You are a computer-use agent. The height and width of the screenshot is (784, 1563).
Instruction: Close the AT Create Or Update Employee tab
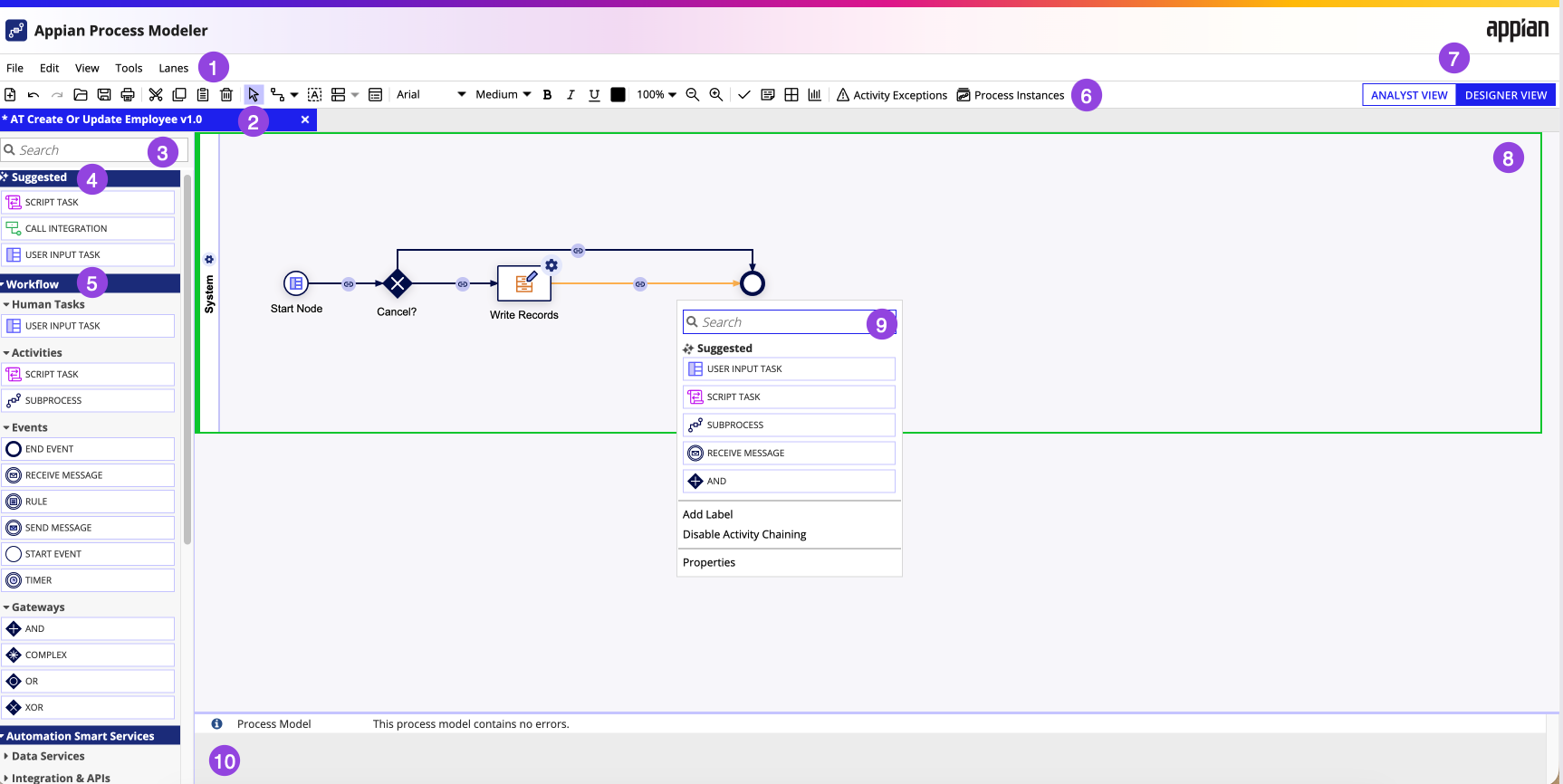click(305, 120)
